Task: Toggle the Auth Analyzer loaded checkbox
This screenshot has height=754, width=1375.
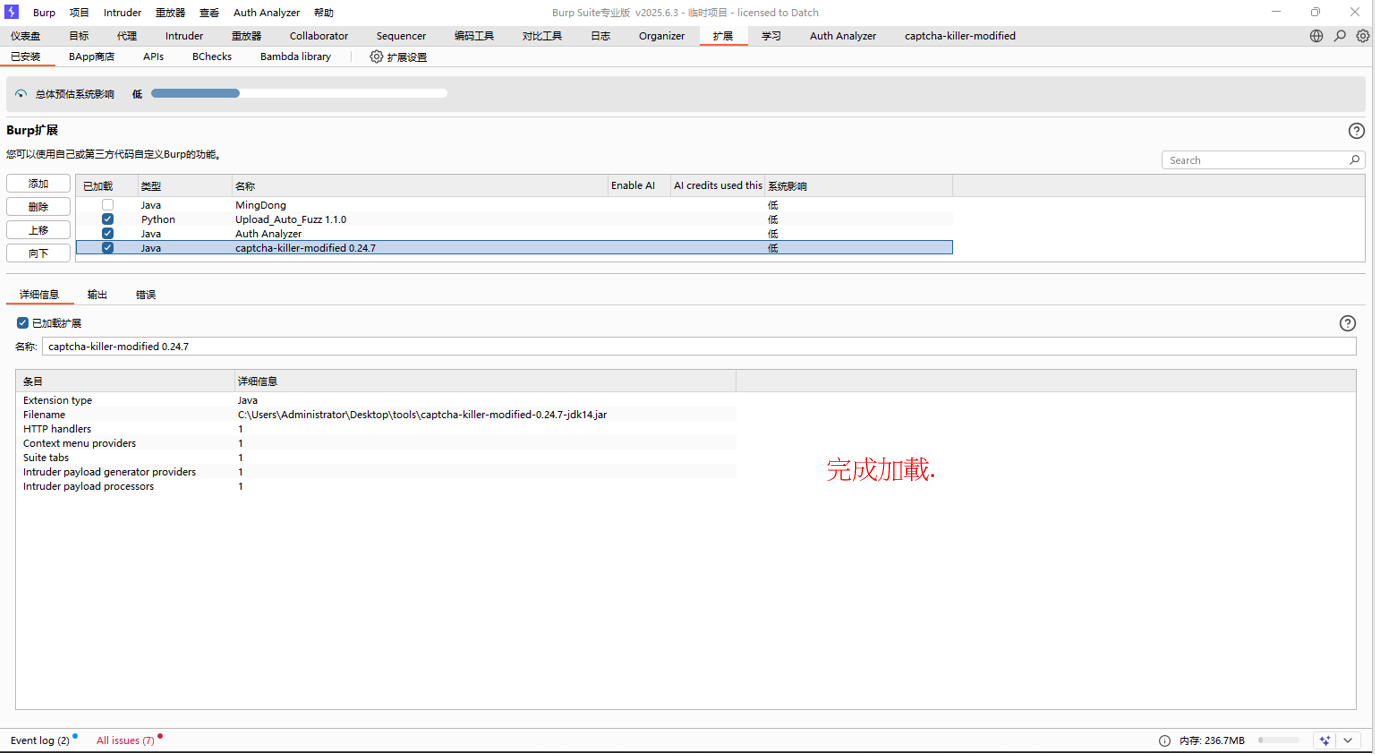Action: pos(108,233)
